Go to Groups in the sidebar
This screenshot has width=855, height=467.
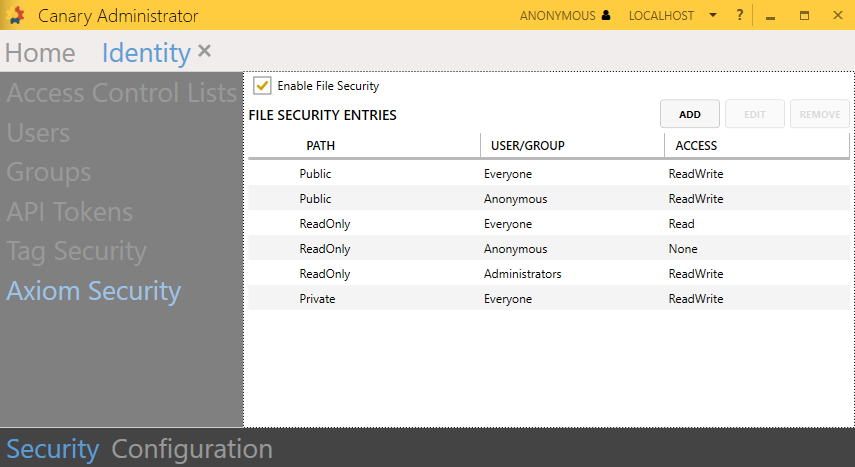[48, 172]
